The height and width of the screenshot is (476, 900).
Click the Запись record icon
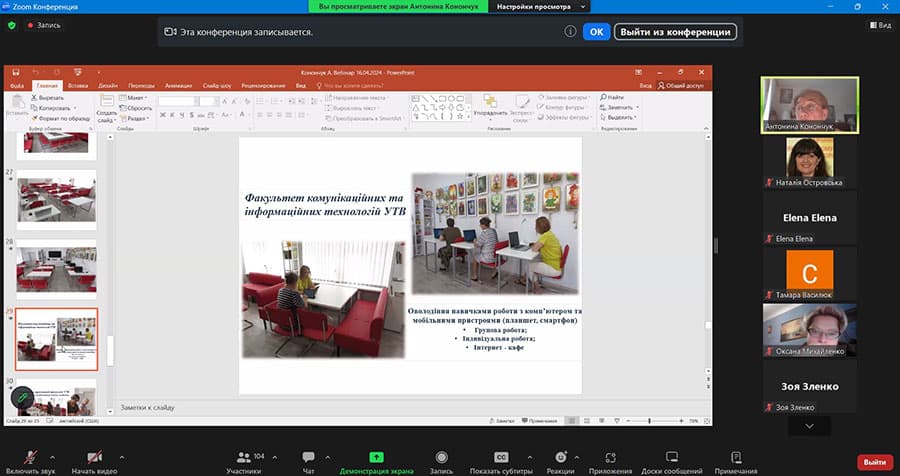pyautogui.click(x=441, y=457)
